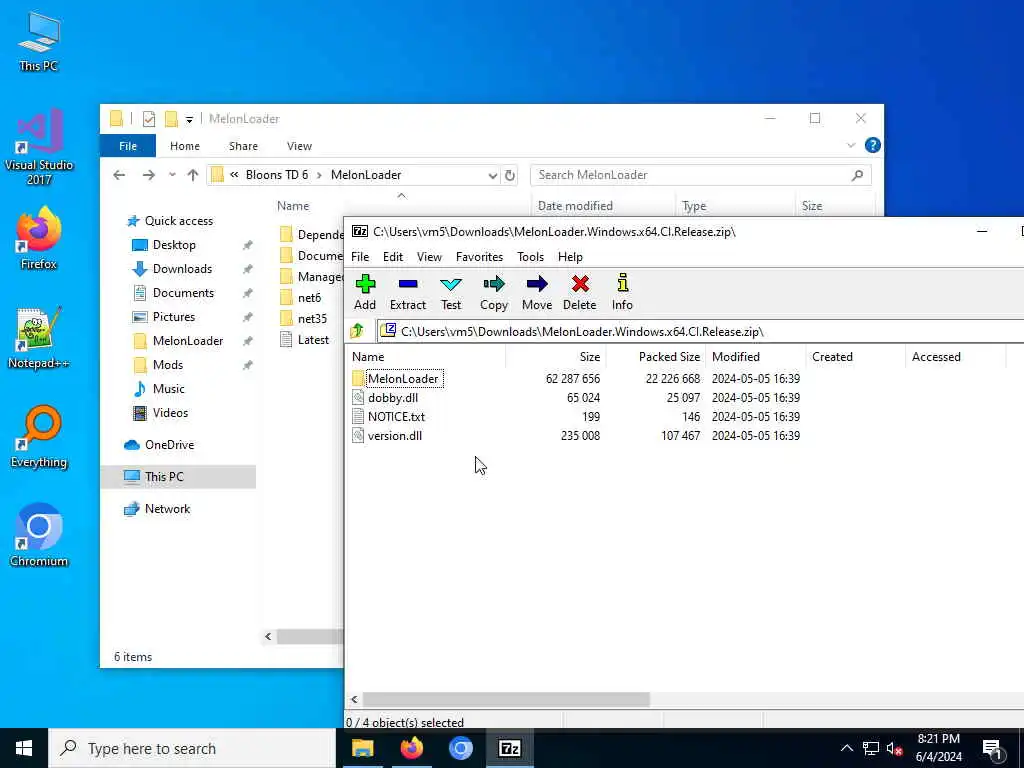Viewport: 1024px width, 768px height.
Task: Switch to Explorer Home ribbon tab
Action: coord(185,146)
